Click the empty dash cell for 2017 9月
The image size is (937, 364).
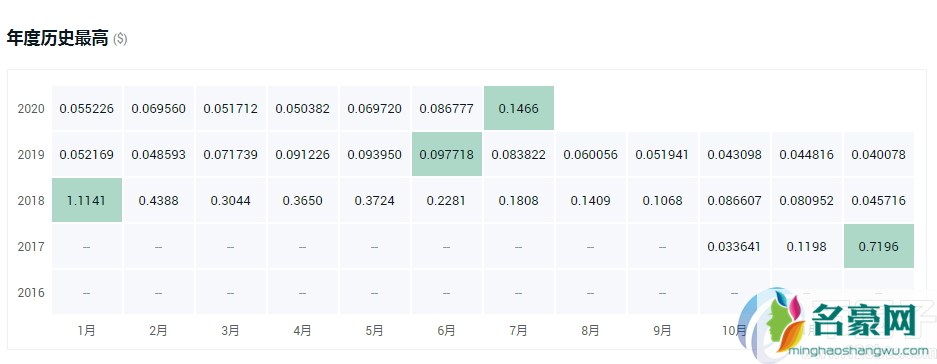[x=663, y=246]
